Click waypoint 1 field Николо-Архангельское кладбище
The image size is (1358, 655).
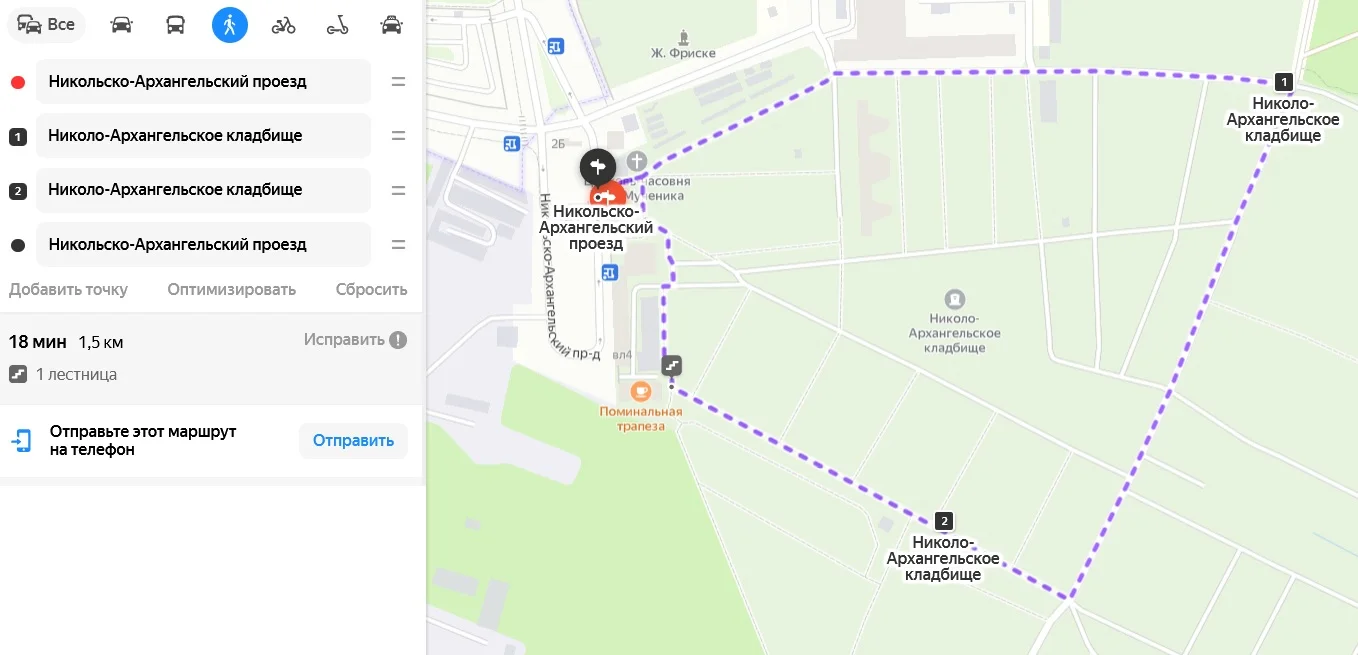tap(204, 136)
